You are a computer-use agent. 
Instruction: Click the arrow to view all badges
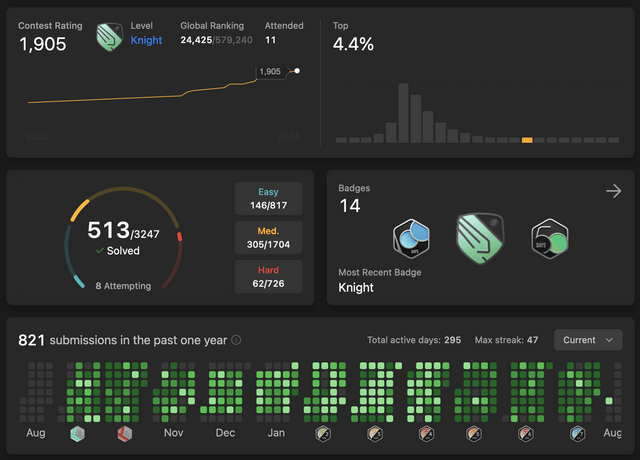pyautogui.click(x=613, y=191)
